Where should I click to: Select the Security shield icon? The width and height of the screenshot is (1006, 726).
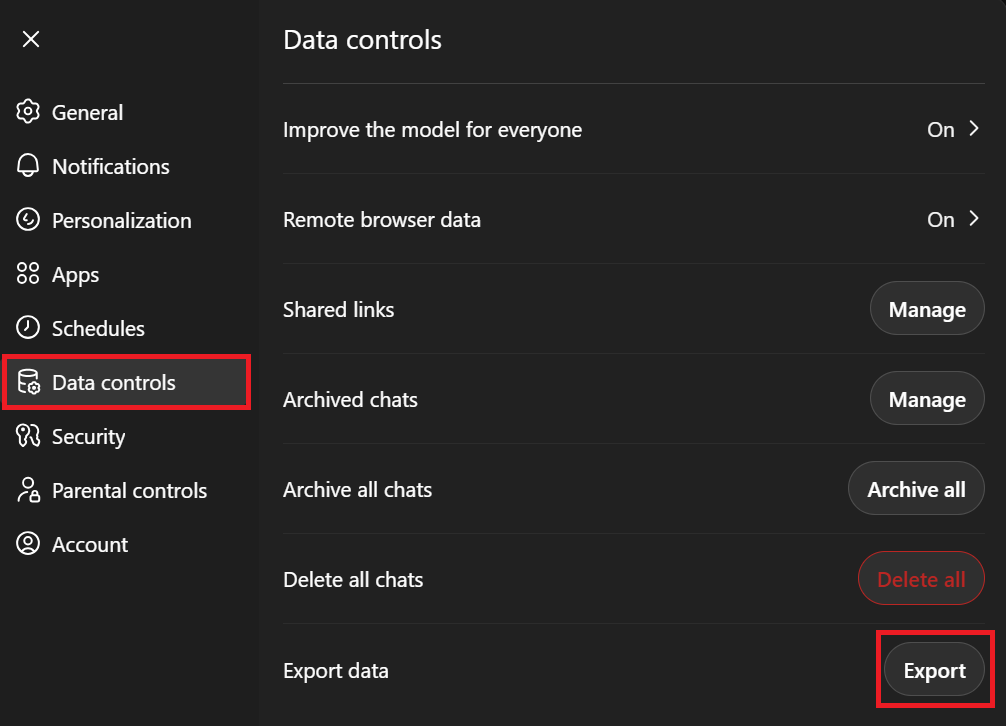point(30,436)
